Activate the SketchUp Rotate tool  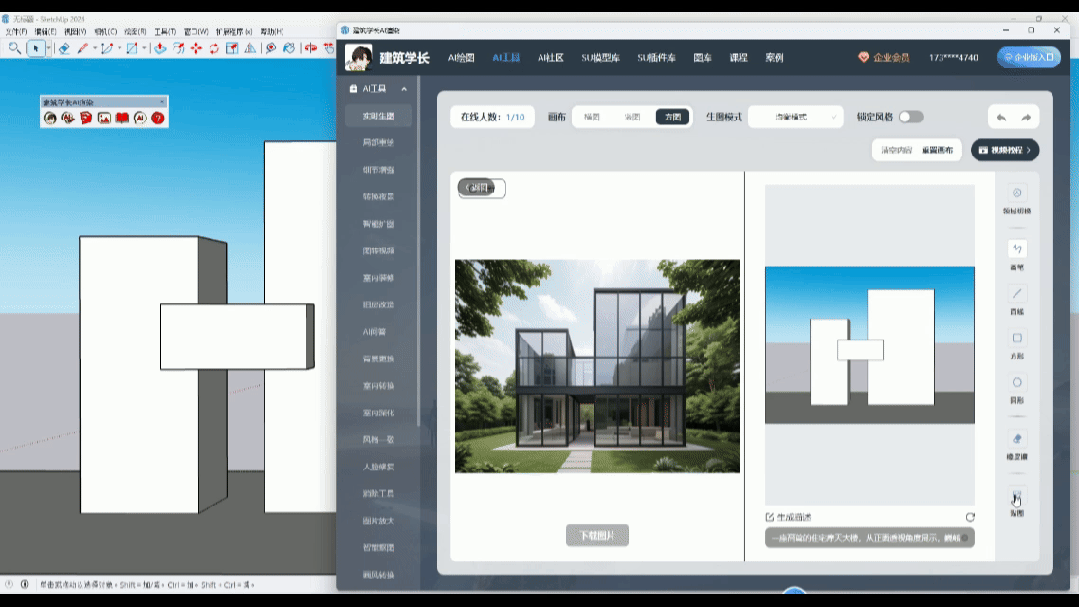[214, 48]
